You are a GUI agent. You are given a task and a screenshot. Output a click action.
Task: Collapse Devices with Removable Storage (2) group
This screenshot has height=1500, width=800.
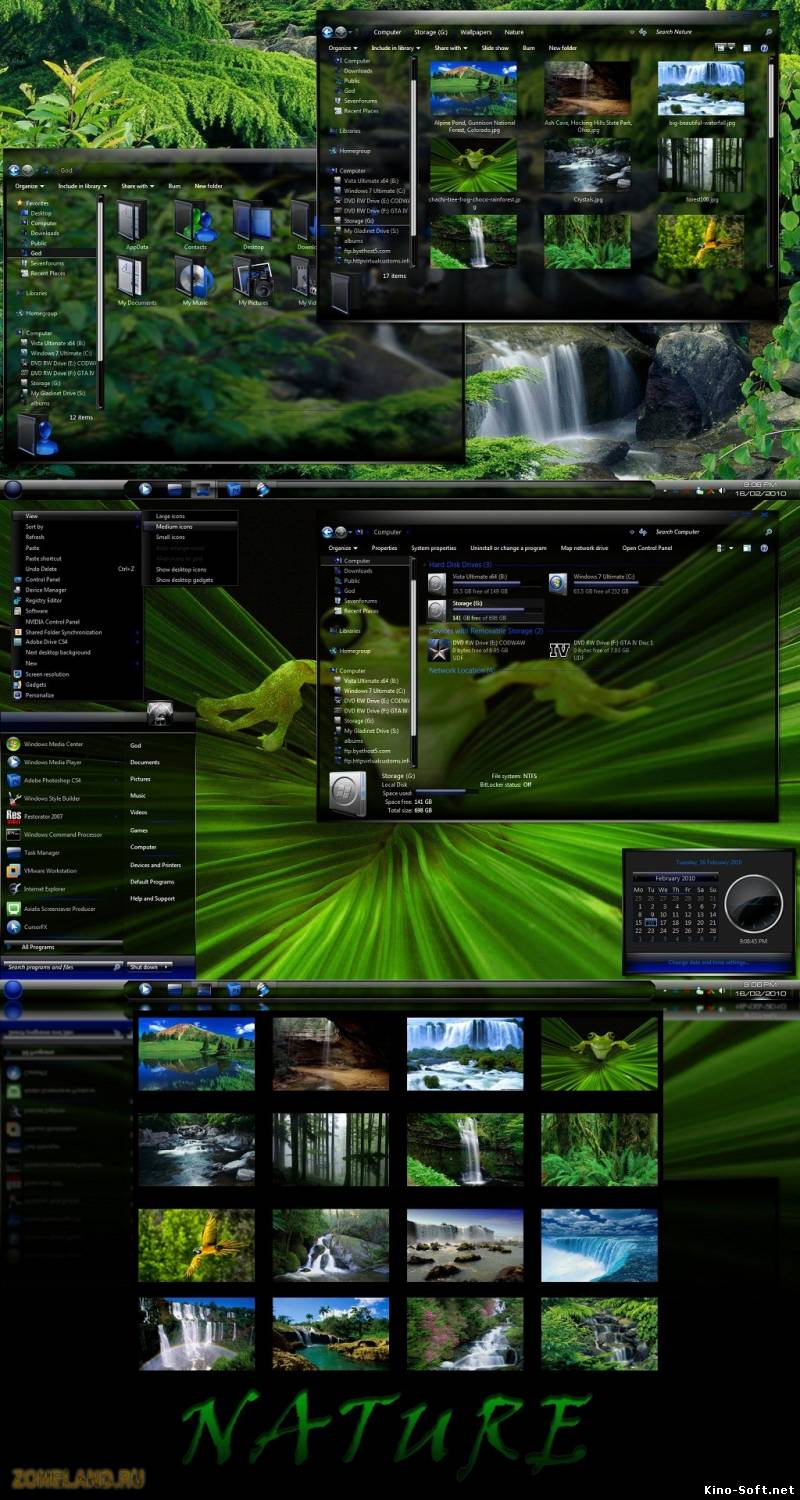click(485, 631)
